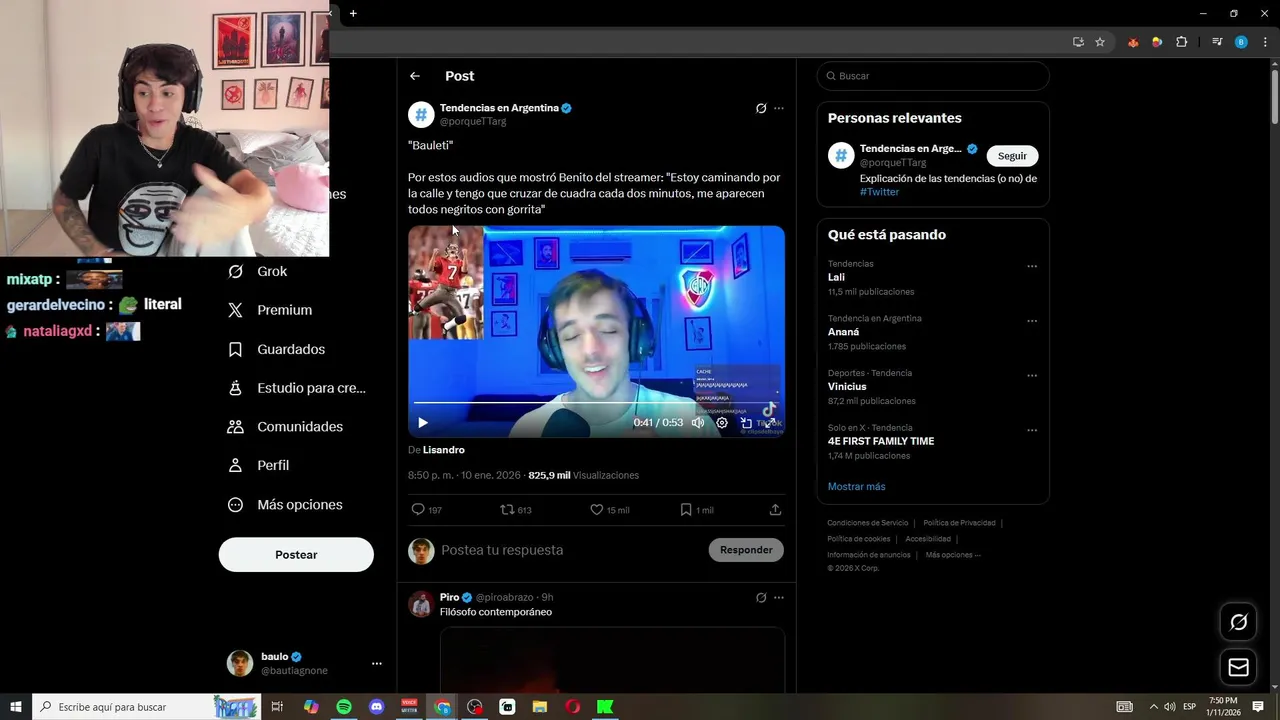The image size is (1280, 720).
Task: Expand Más opciones footer menu
Action: point(953,555)
